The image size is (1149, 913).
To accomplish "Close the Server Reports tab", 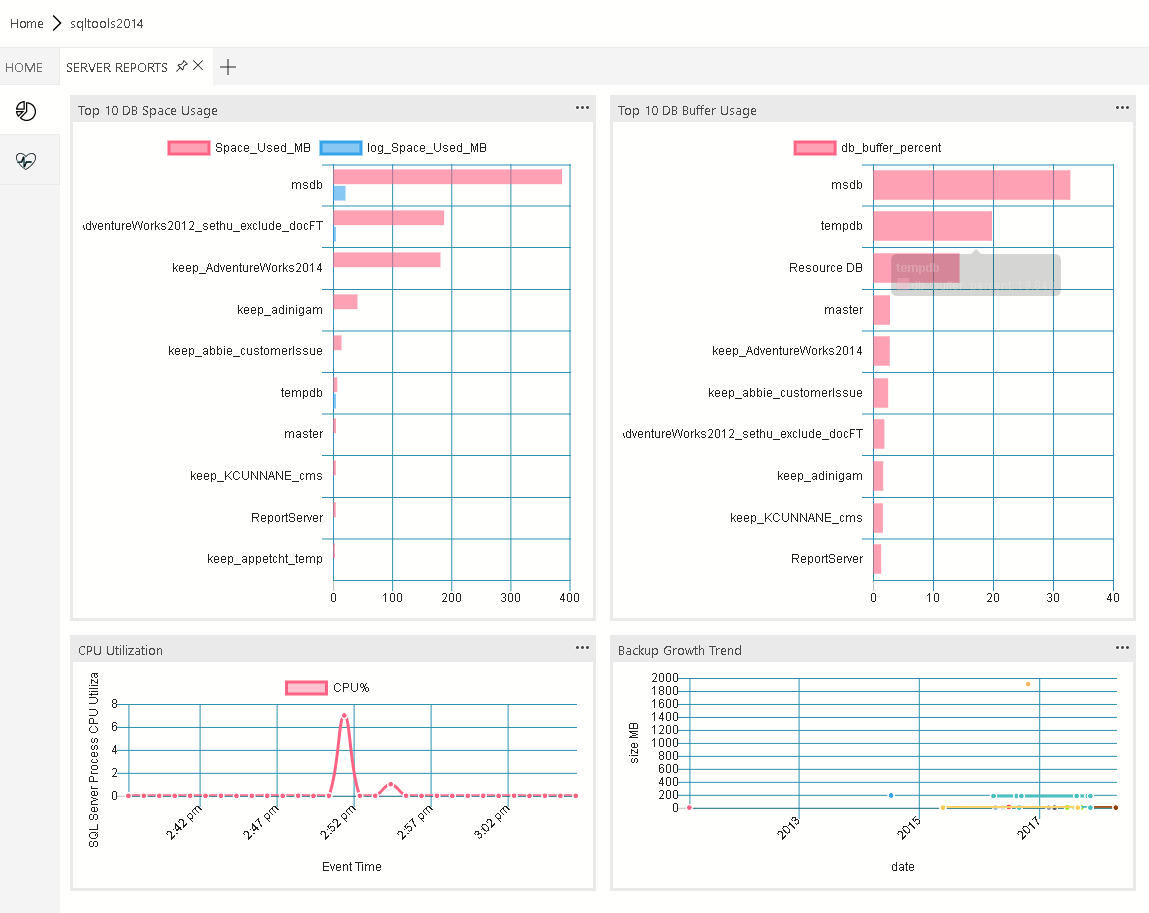I will pos(198,66).
